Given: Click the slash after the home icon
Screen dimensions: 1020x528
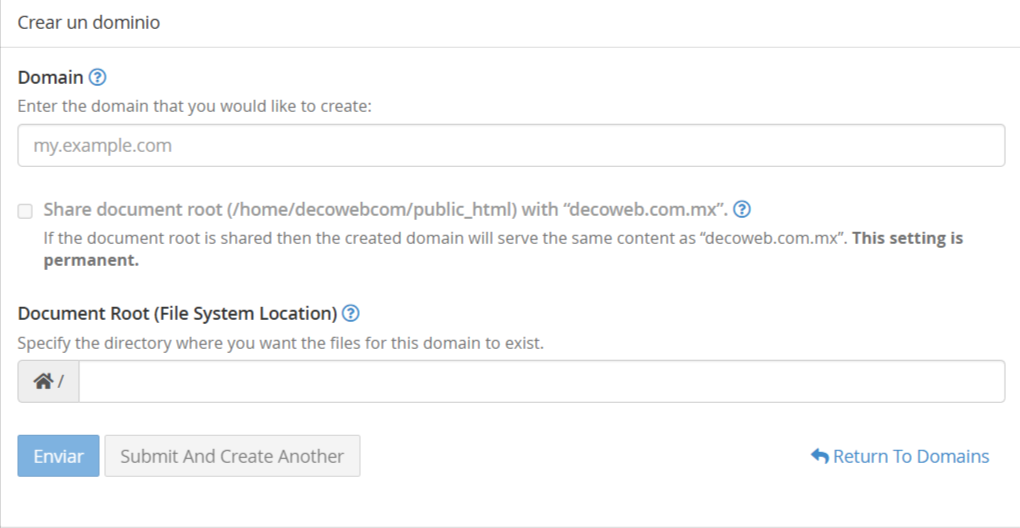Looking at the screenshot, I should point(61,382).
